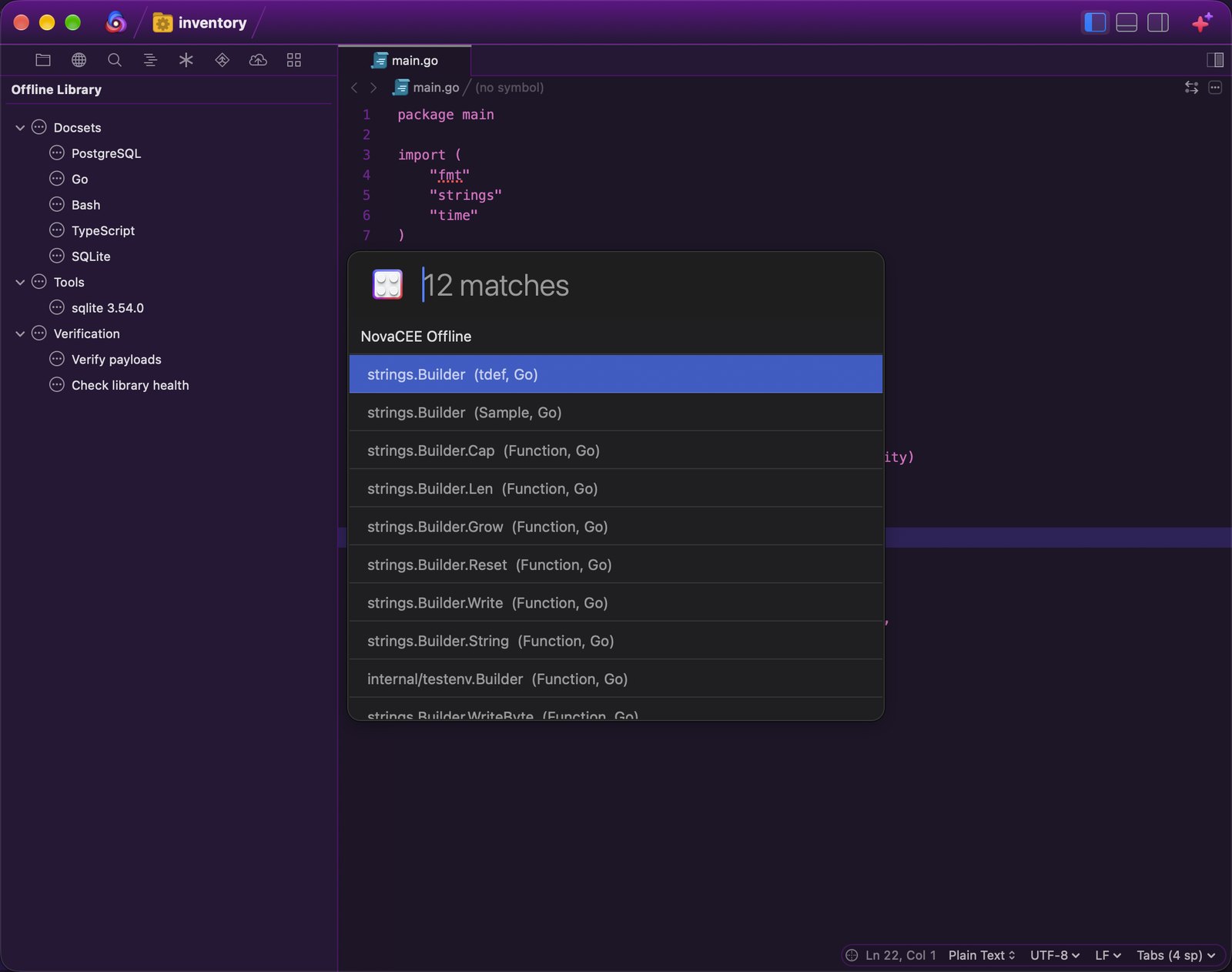1232x972 pixels.
Task: Toggle the right sidebar layout button
Action: pos(1158,23)
